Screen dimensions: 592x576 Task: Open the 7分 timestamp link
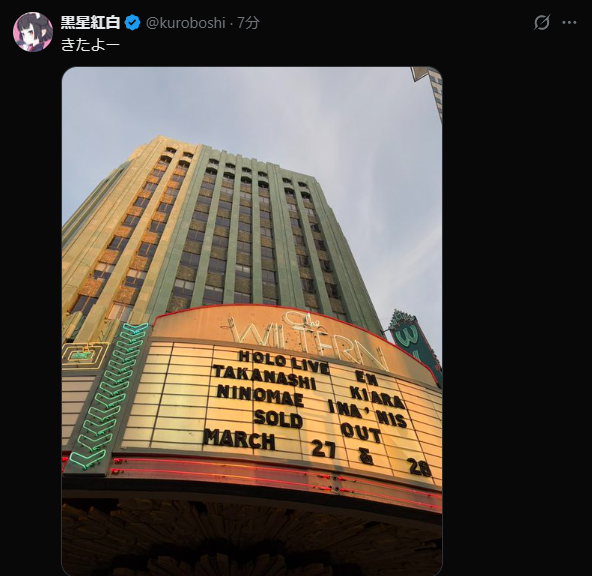(248, 23)
